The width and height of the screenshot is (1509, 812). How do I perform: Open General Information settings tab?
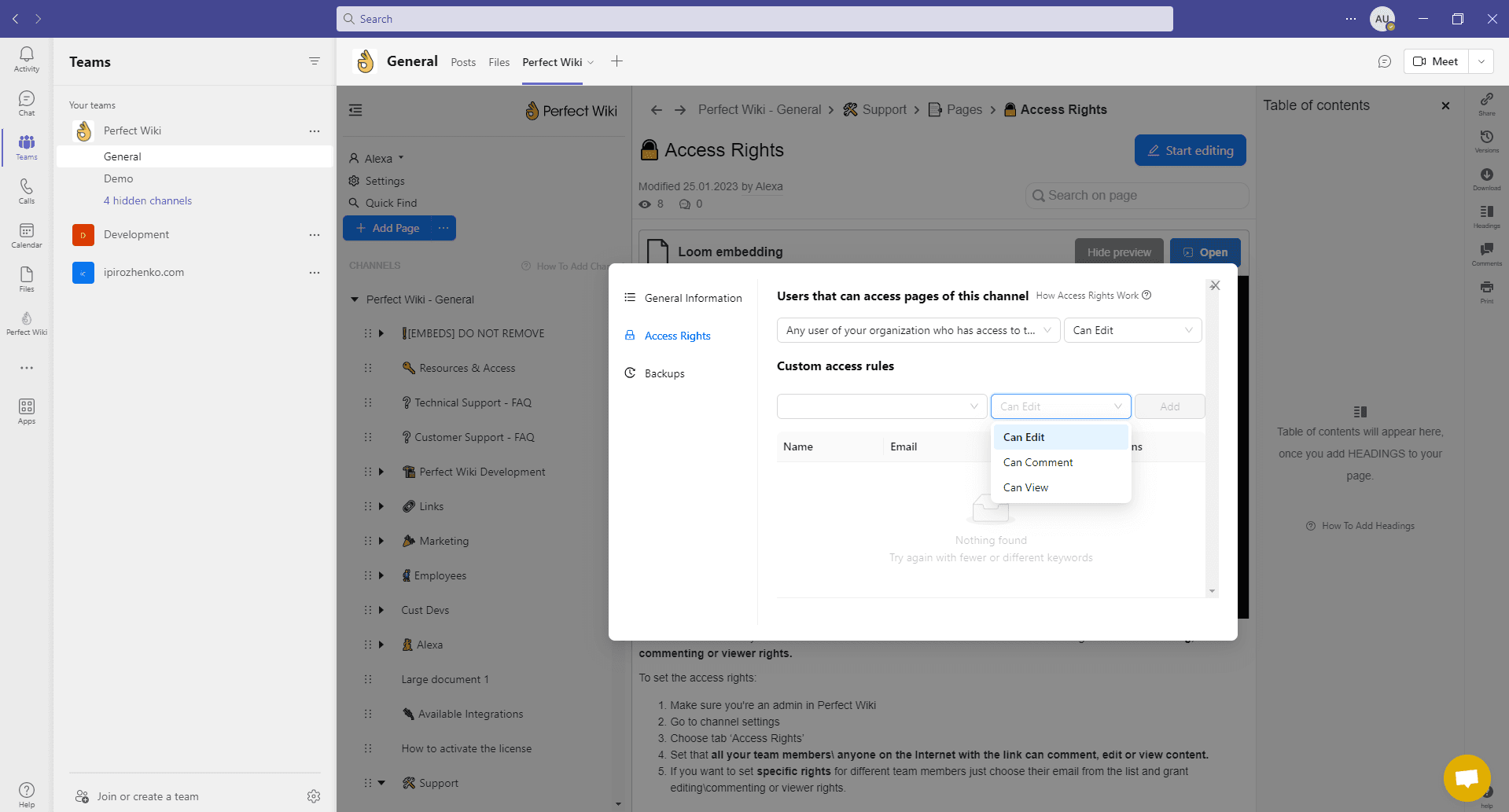(x=683, y=298)
